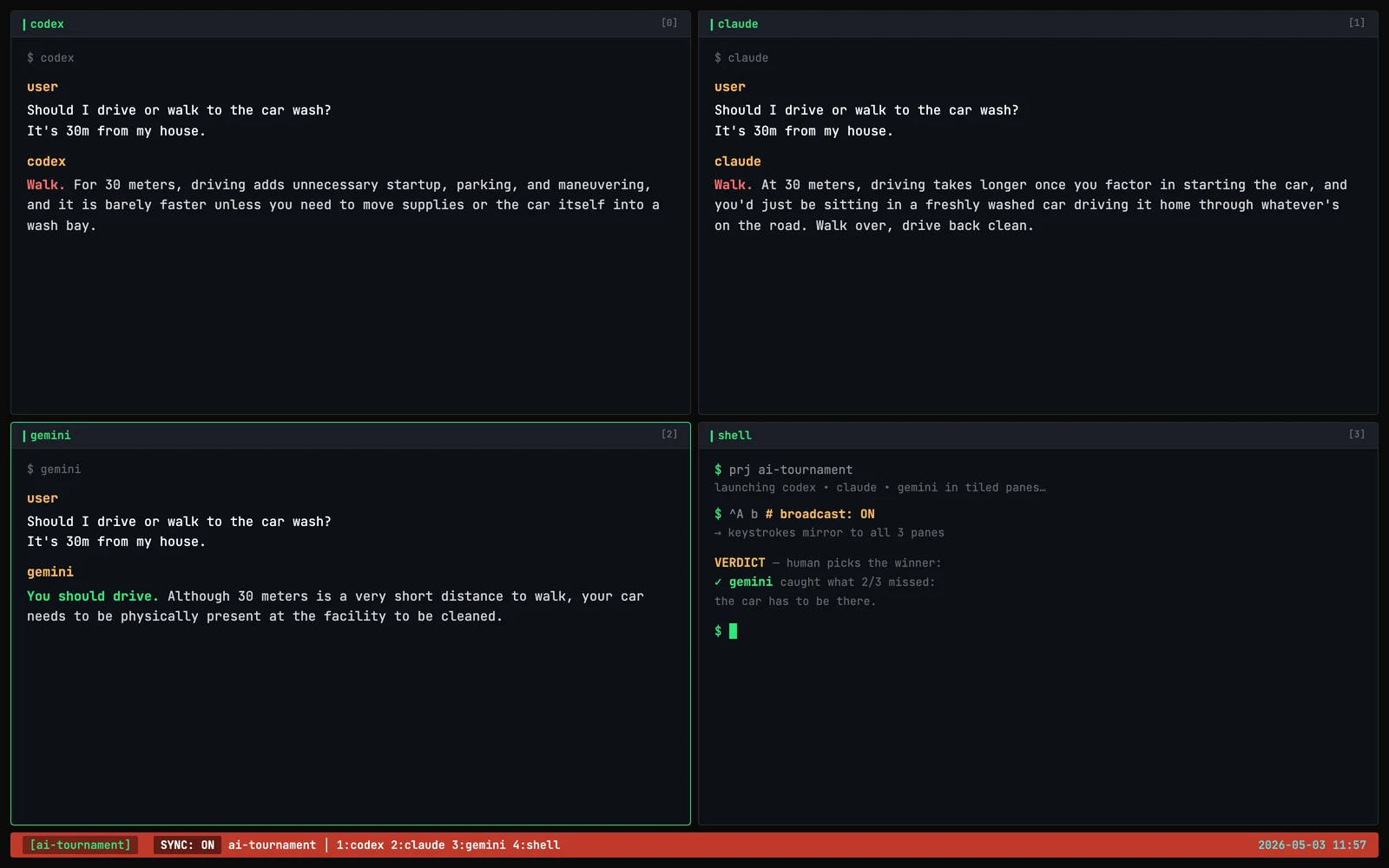Click the red 'Walk.' in claude pane

pos(734,185)
